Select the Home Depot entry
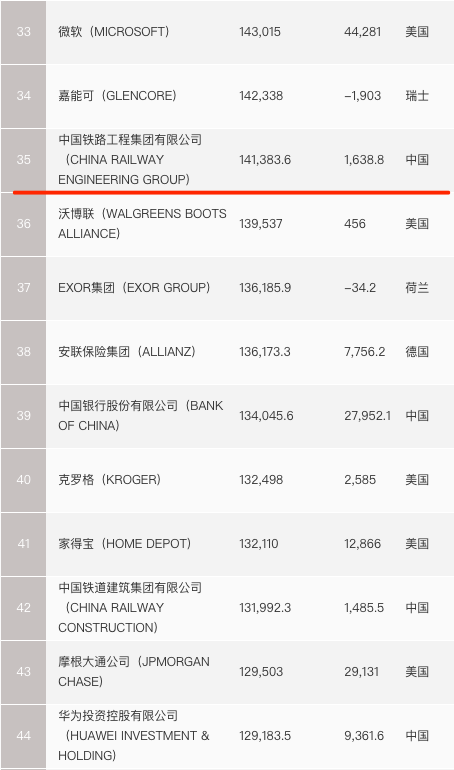The height and width of the screenshot is (770, 454). 125,544
